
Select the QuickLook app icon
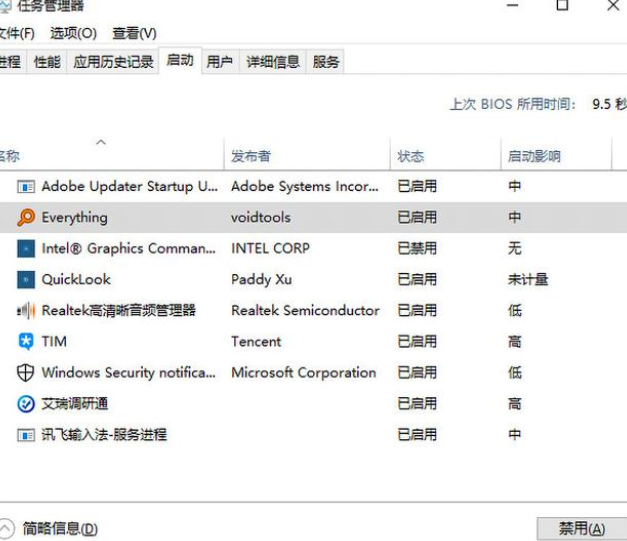tap(26, 279)
